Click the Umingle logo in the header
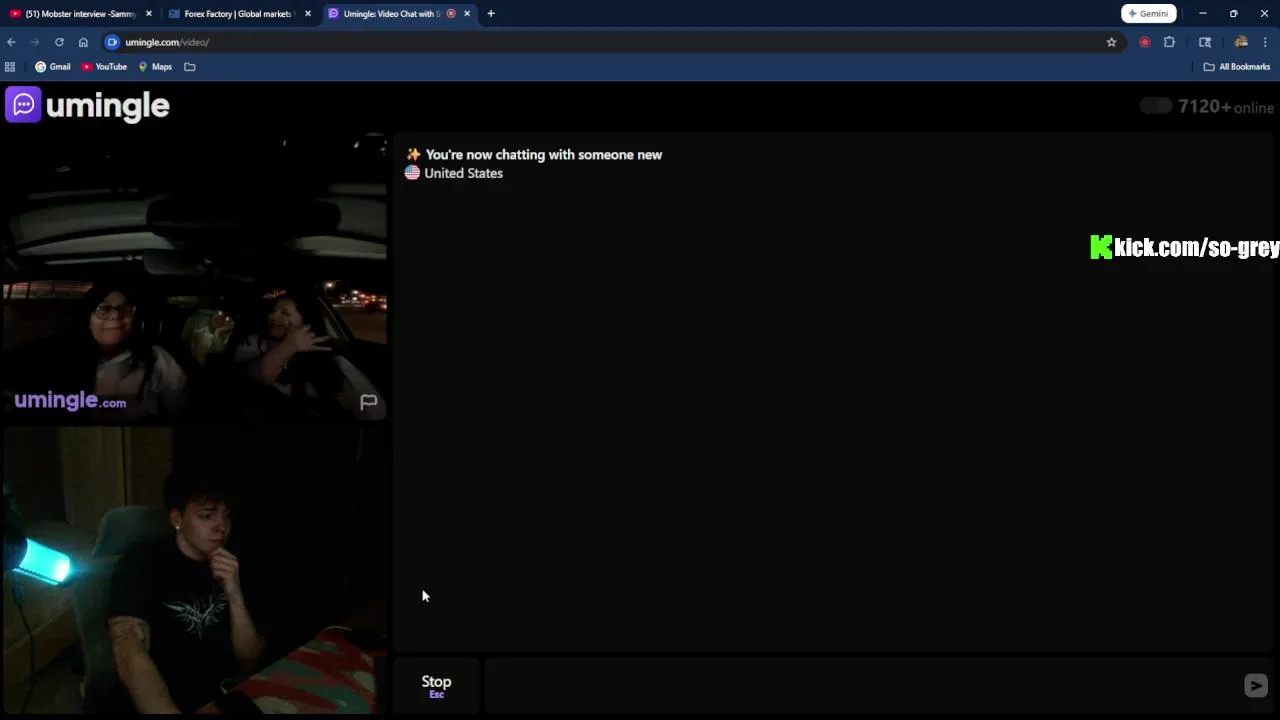This screenshot has width=1280, height=720. click(88, 105)
